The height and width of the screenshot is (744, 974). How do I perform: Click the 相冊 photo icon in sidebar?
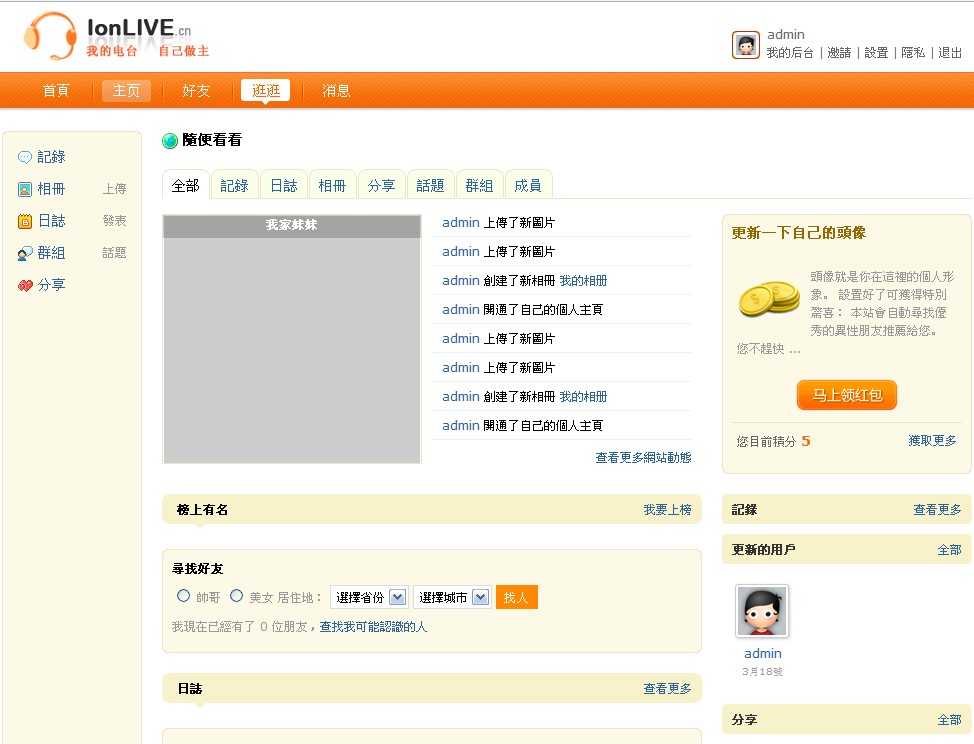[x=25, y=189]
